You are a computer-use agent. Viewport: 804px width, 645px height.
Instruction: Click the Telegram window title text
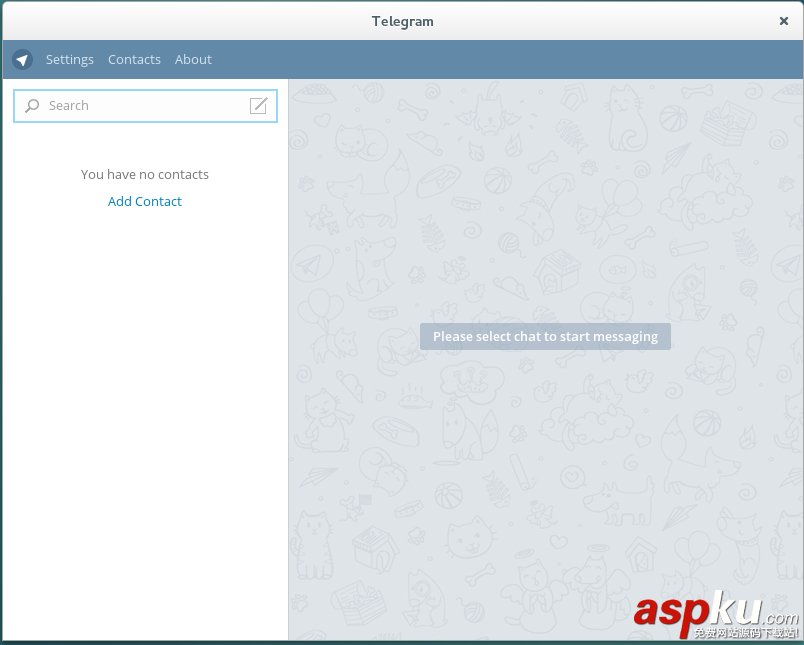(x=403, y=21)
